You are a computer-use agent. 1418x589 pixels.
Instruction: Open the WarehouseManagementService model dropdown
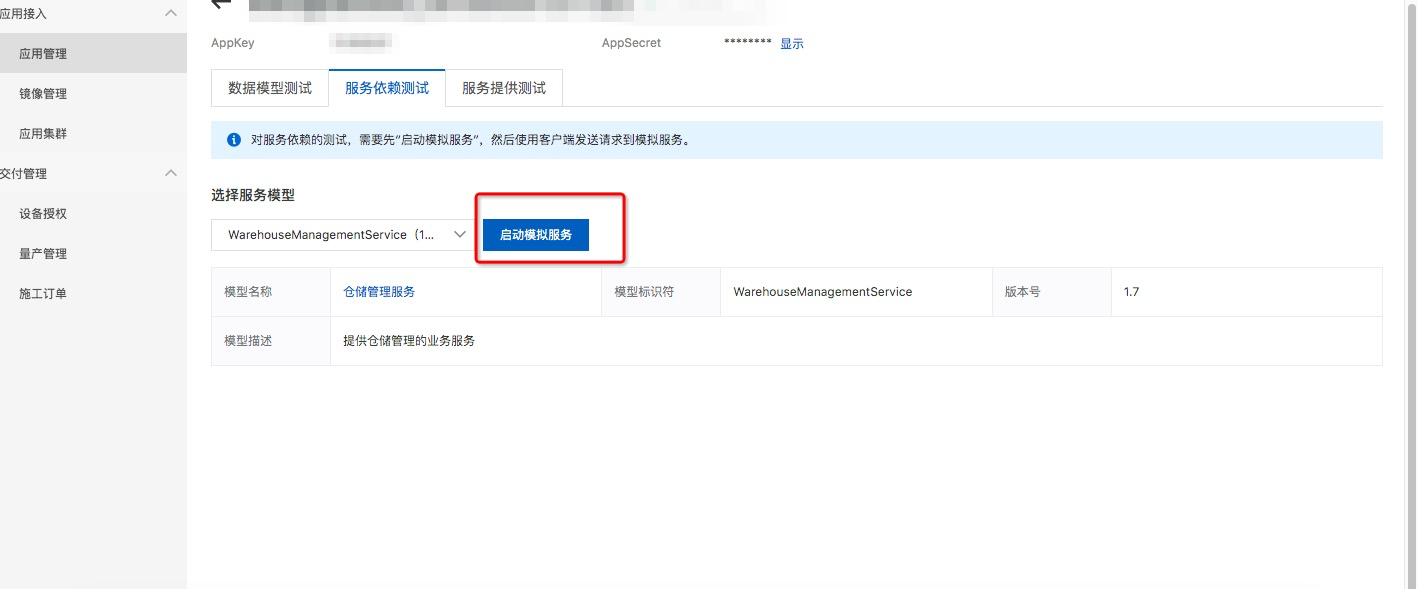point(341,235)
